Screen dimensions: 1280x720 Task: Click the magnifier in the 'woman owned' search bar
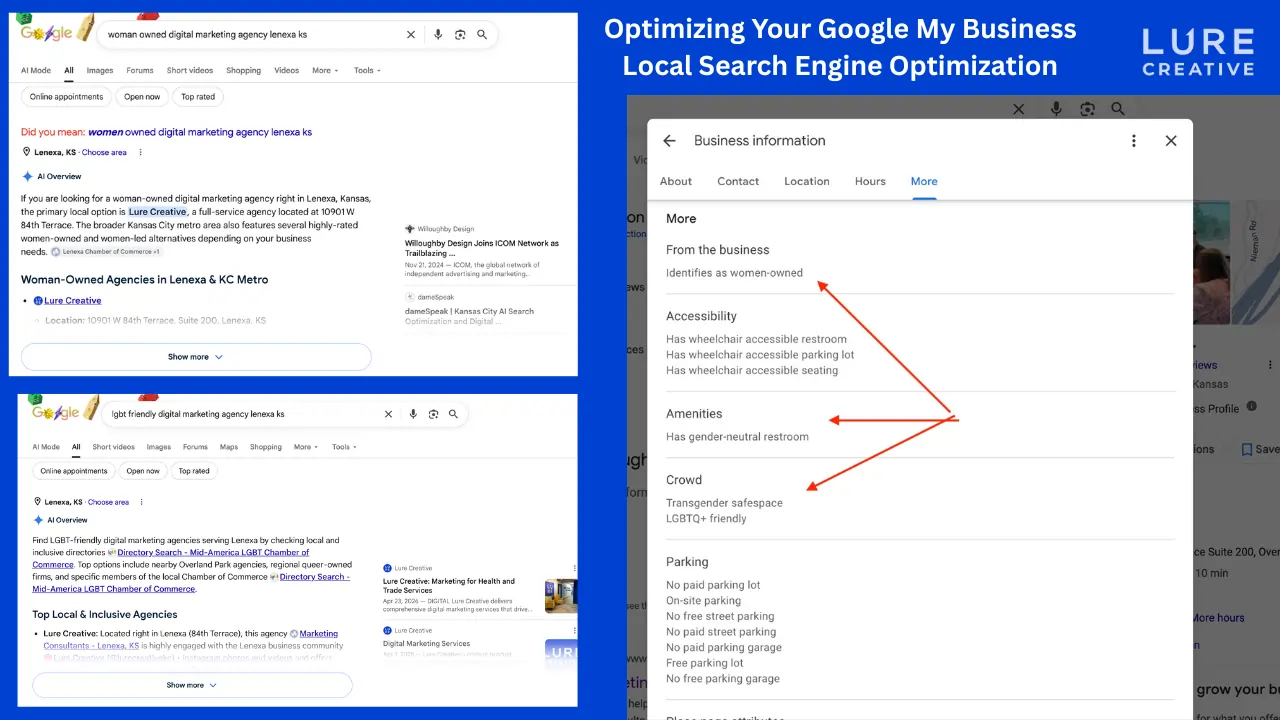point(482,34)
